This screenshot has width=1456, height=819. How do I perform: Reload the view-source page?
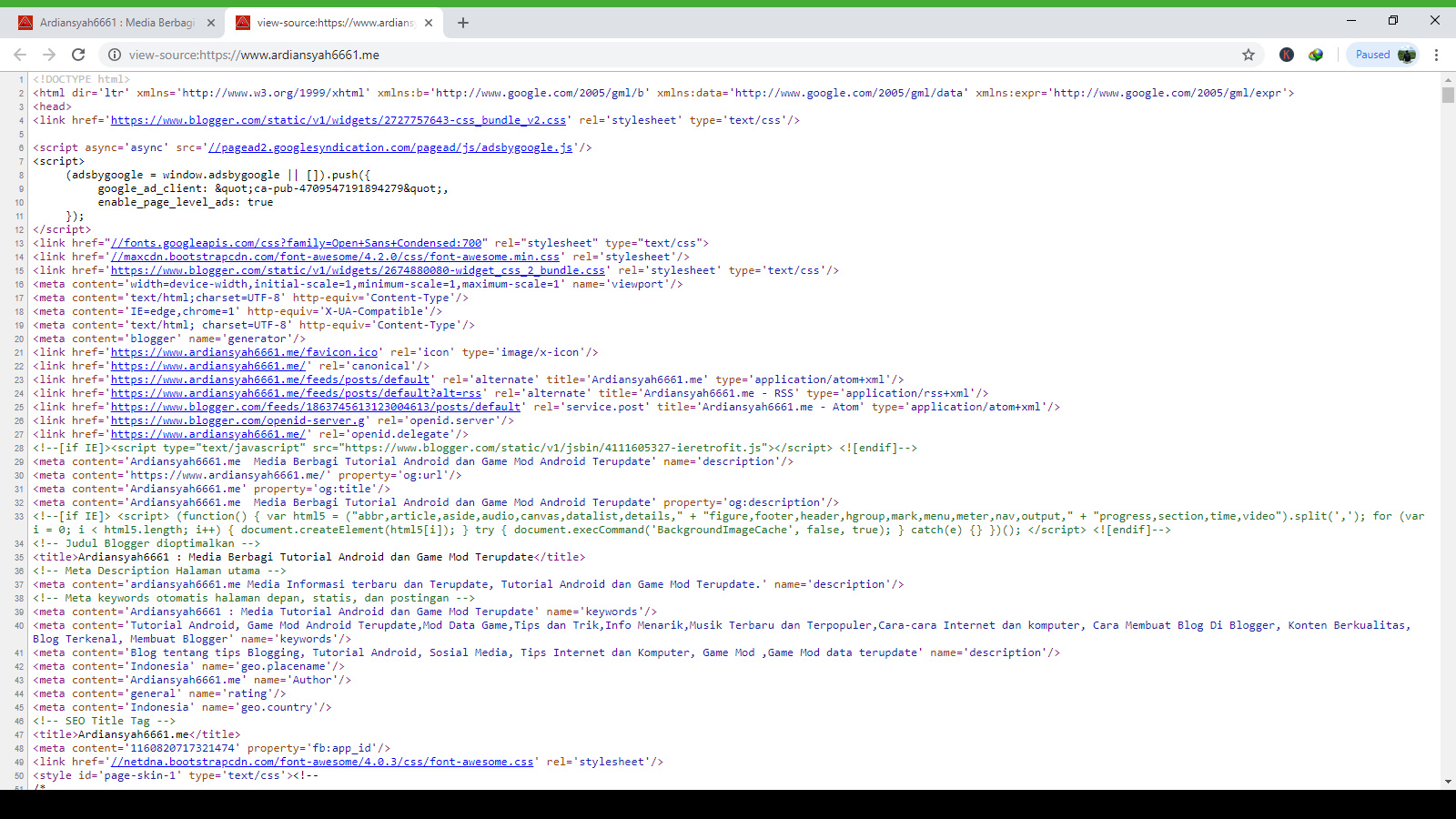(x=78, y=55)
